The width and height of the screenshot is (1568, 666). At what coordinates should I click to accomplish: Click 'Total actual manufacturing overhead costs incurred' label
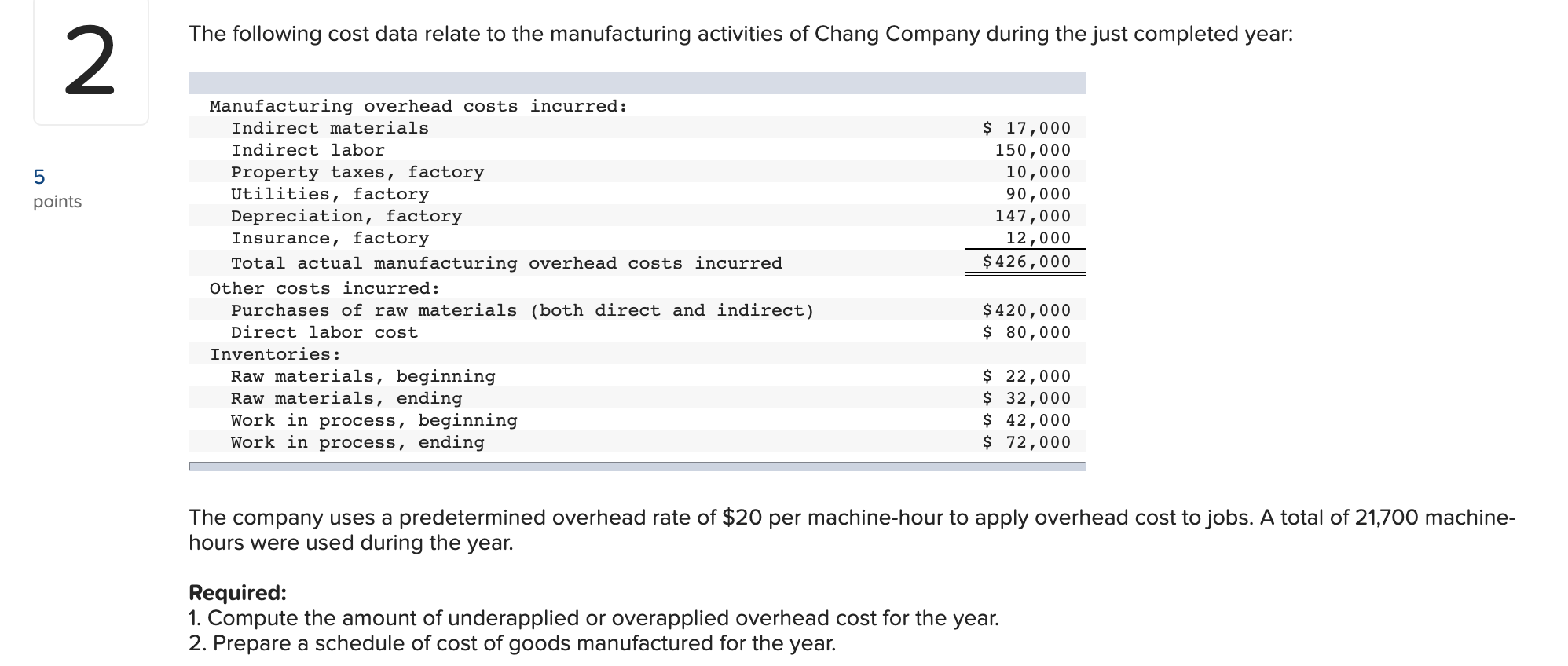[507, 263]
